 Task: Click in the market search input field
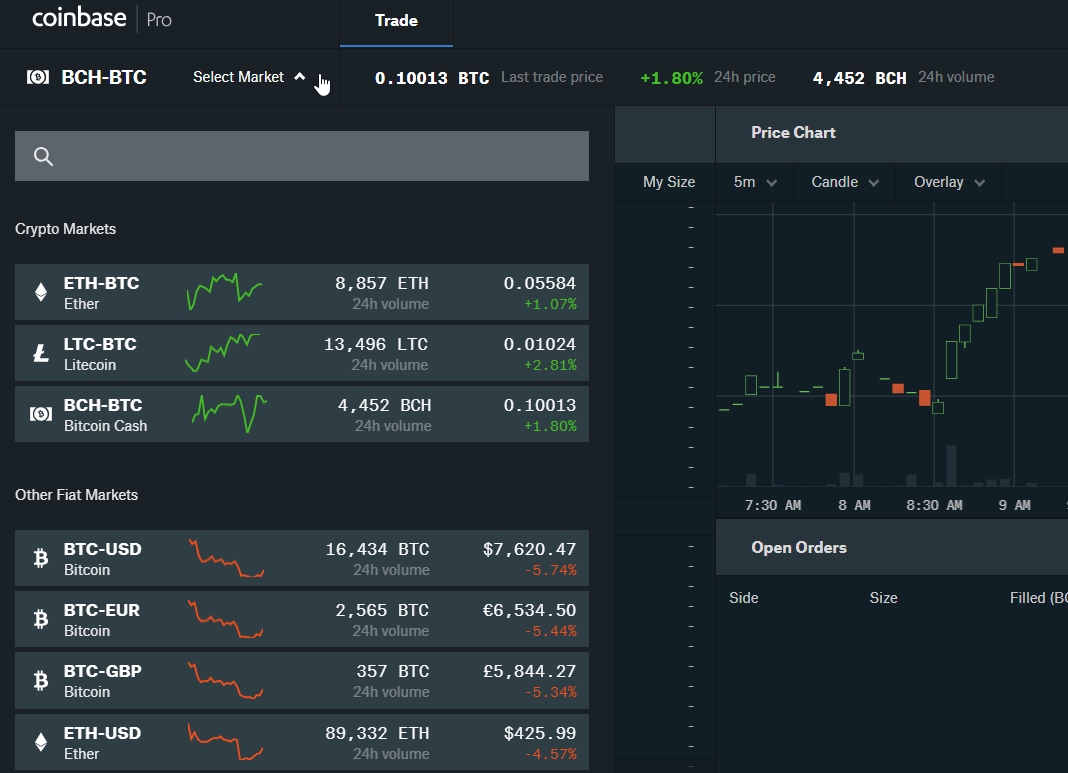(x=302, y=156)
